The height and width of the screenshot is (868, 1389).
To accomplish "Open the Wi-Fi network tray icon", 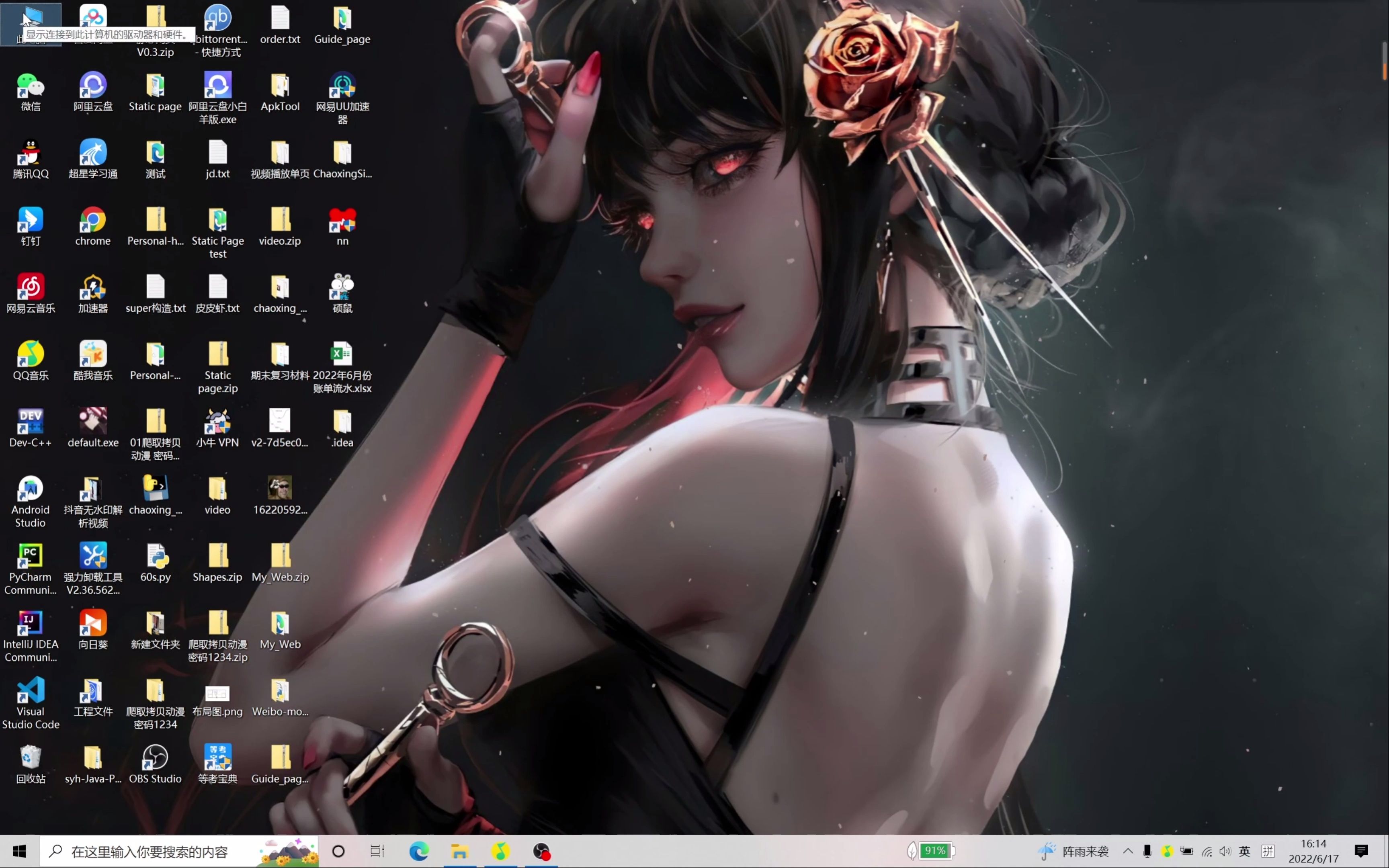I will 1207,852.
